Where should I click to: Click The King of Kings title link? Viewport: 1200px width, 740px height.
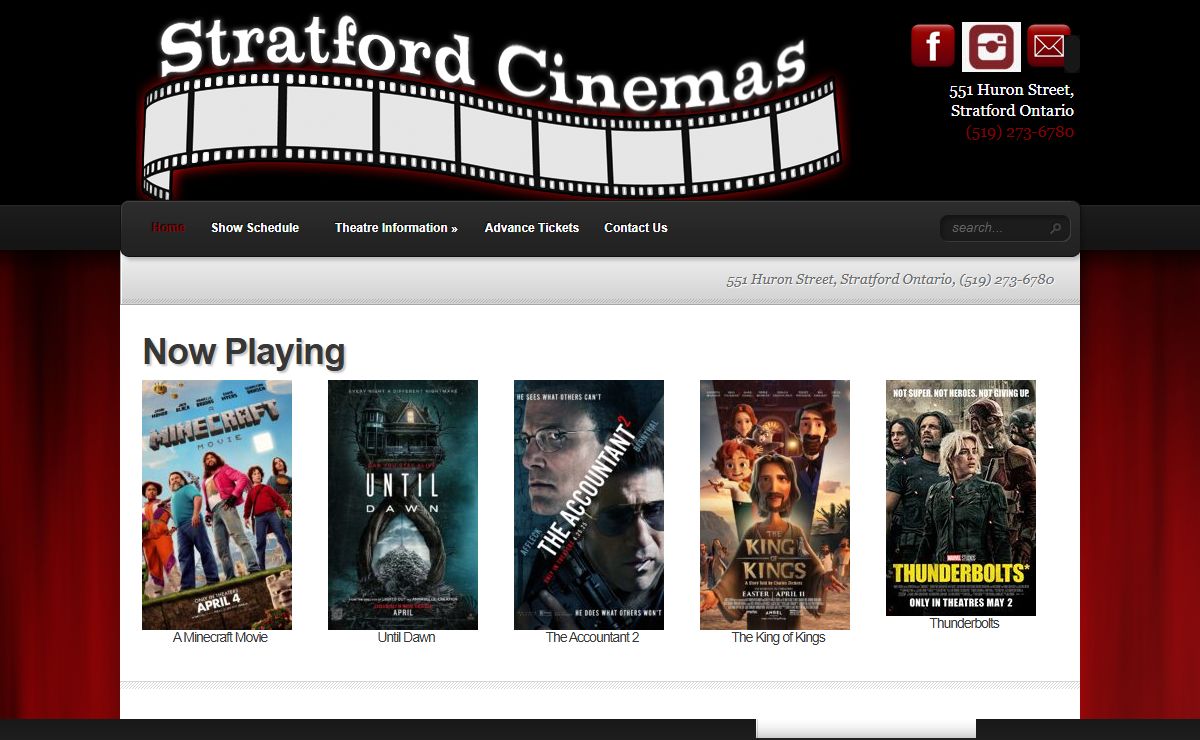[778, 637]
